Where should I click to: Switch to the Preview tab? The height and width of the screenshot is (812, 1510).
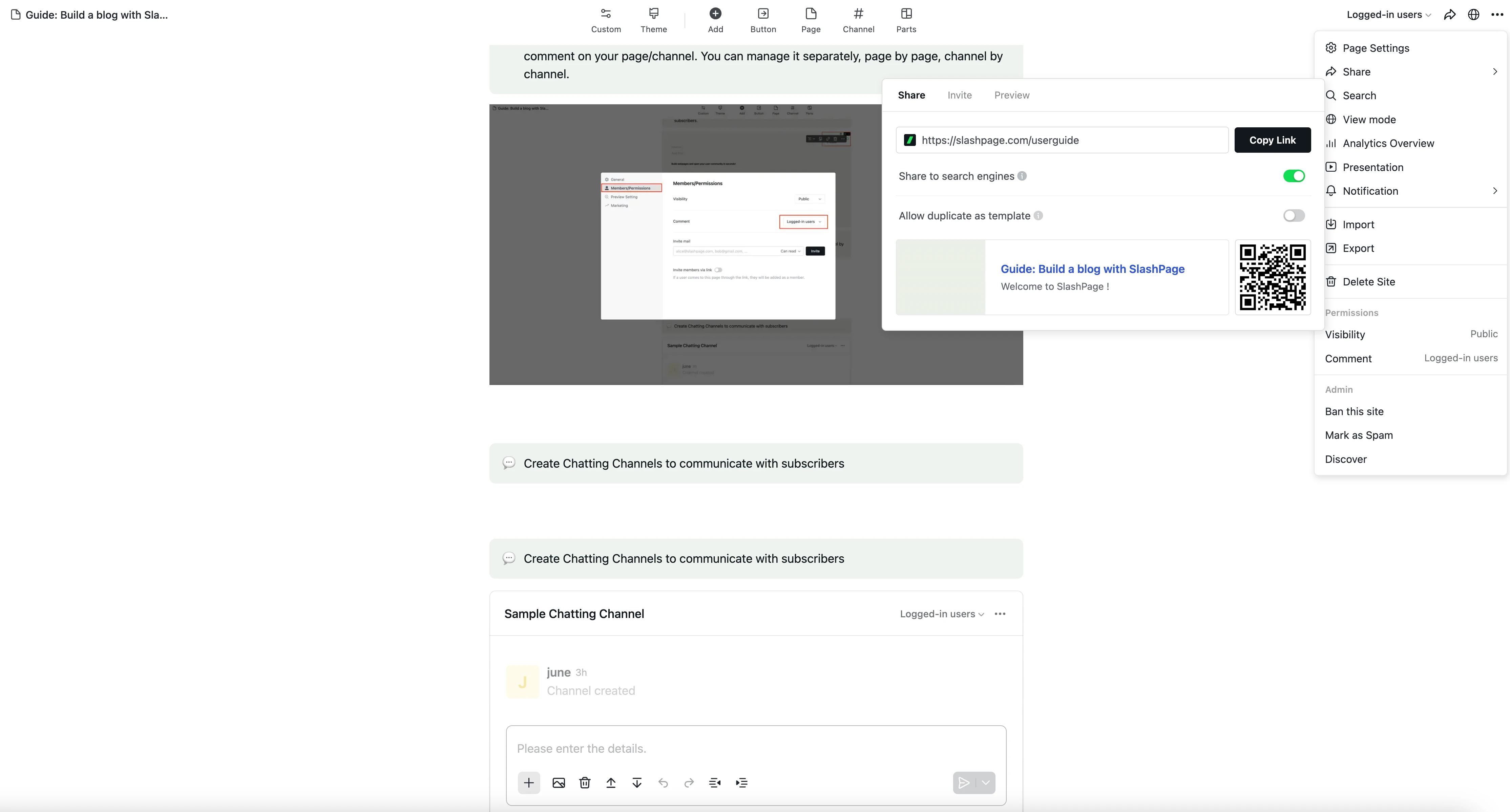[x=1012, y=95]
